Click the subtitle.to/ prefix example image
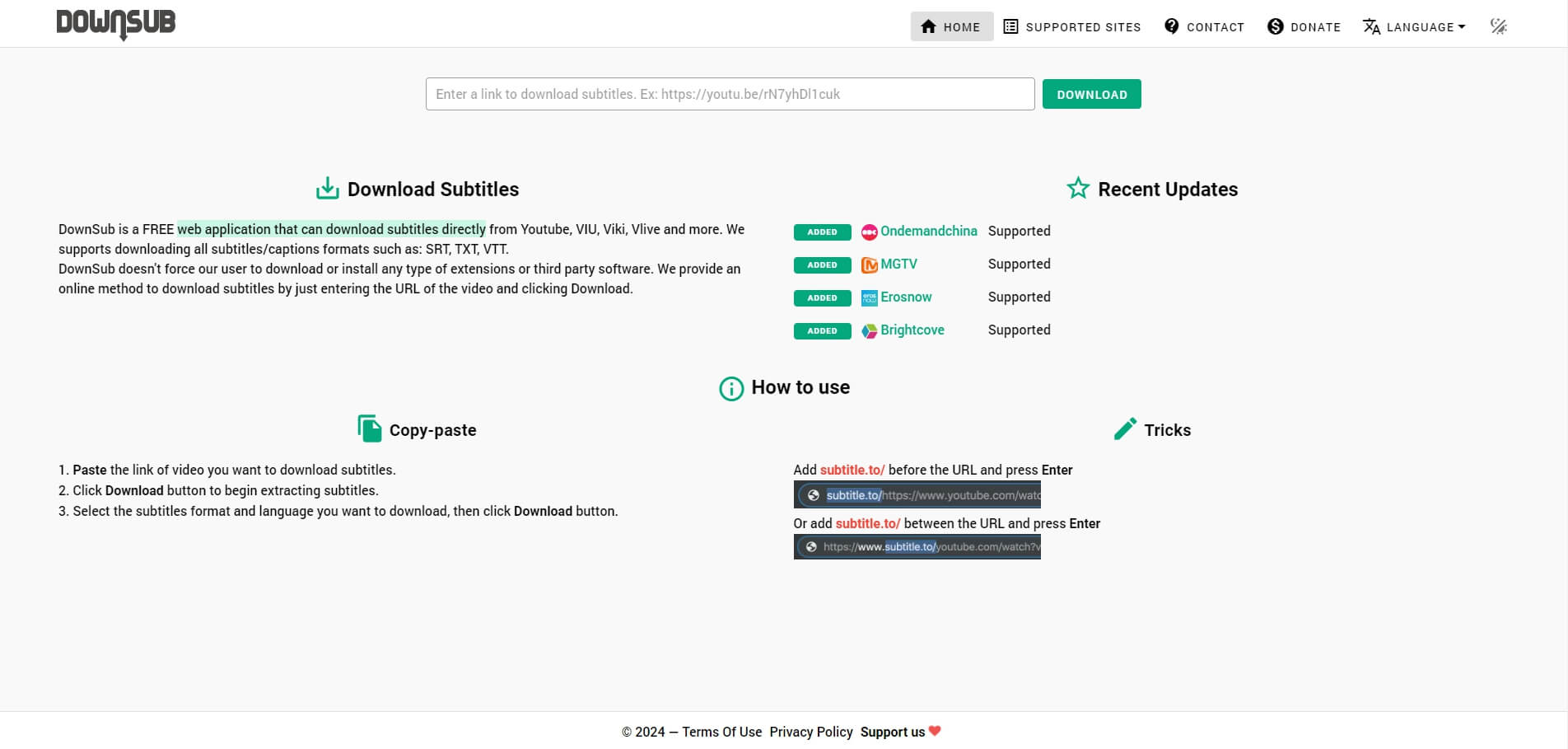Screen dimensions: 1568x749 point(917,494)
